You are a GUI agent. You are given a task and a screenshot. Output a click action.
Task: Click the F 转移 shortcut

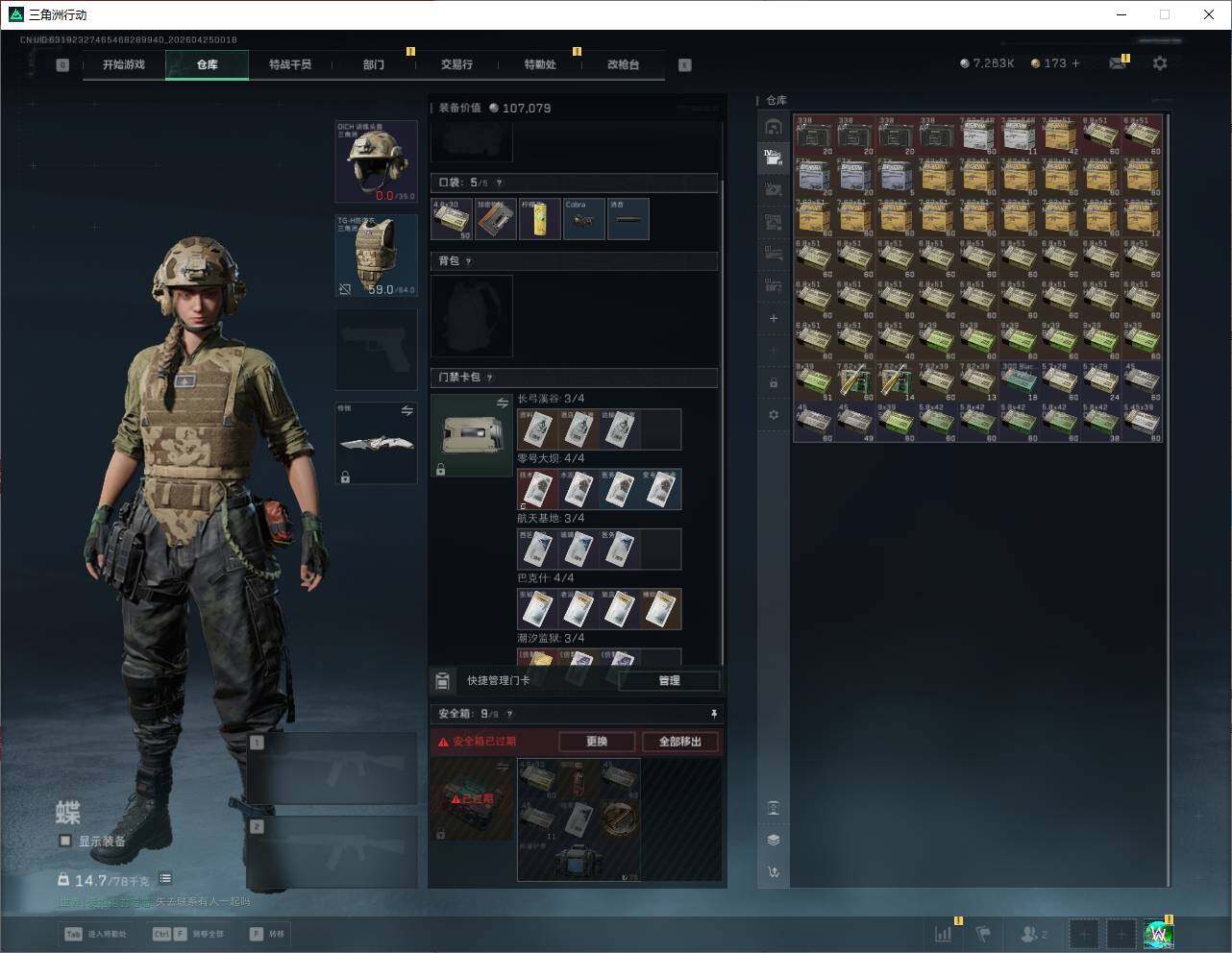(x=267, y=934)
